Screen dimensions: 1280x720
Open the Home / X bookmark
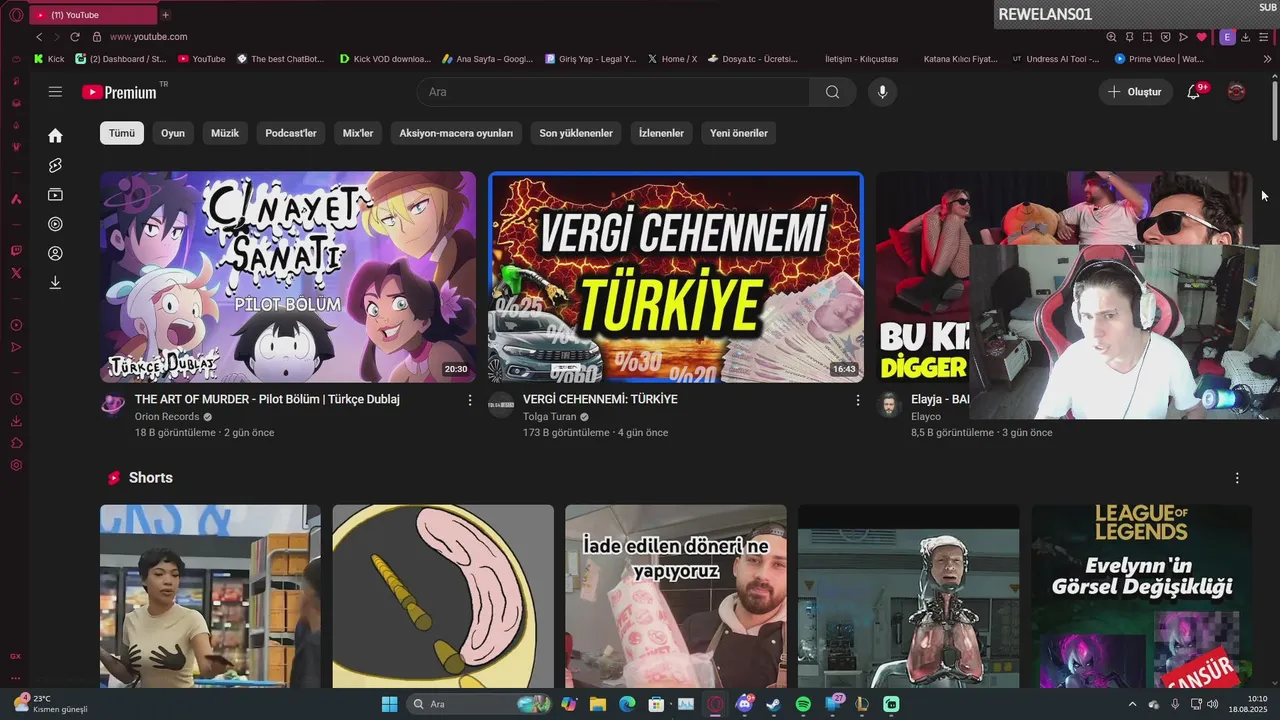672,59
